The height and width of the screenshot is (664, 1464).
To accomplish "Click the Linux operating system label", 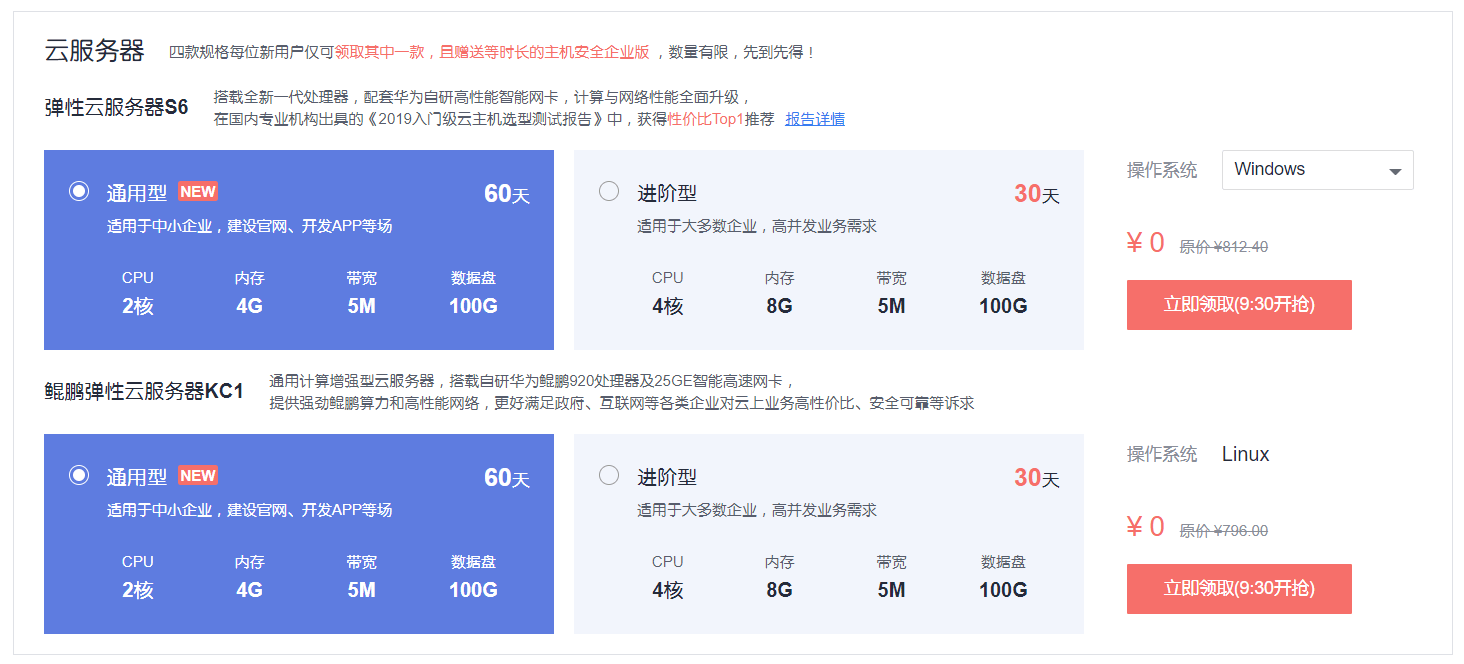I will [1245, 454].
